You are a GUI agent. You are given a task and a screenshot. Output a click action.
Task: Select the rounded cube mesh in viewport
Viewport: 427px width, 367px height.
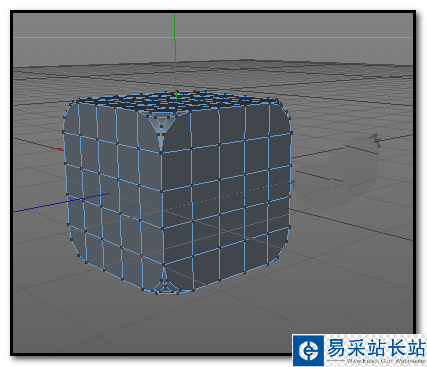[x=177, y=193]
